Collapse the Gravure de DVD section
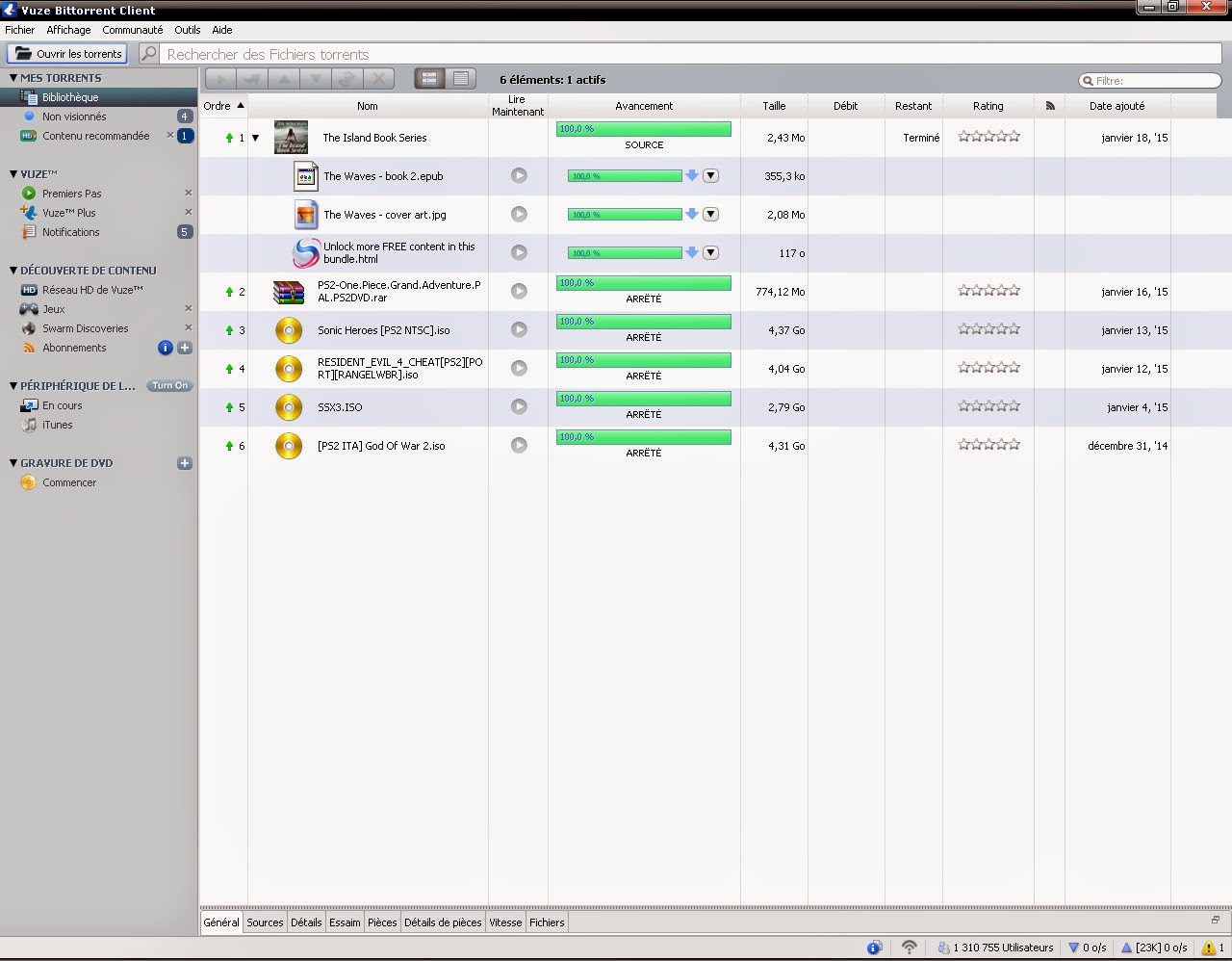Image resolution: width=1232 pixels, height=961 pixels. (x=13, y=463)
